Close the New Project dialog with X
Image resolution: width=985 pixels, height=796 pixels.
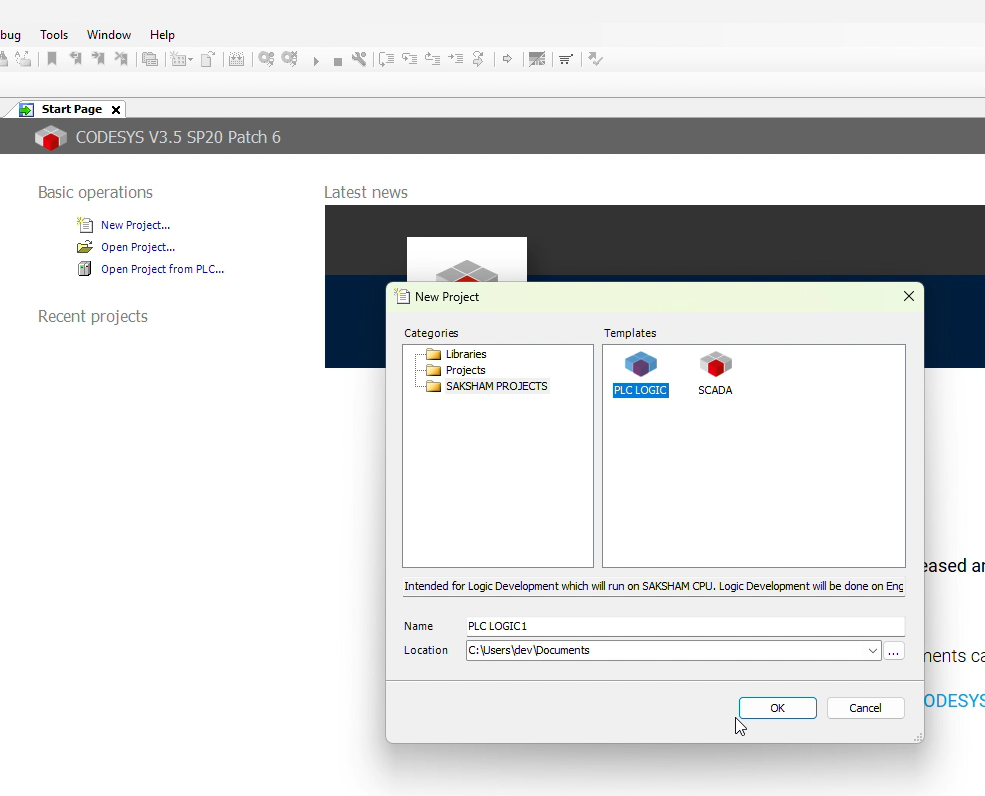pos(908,297)
